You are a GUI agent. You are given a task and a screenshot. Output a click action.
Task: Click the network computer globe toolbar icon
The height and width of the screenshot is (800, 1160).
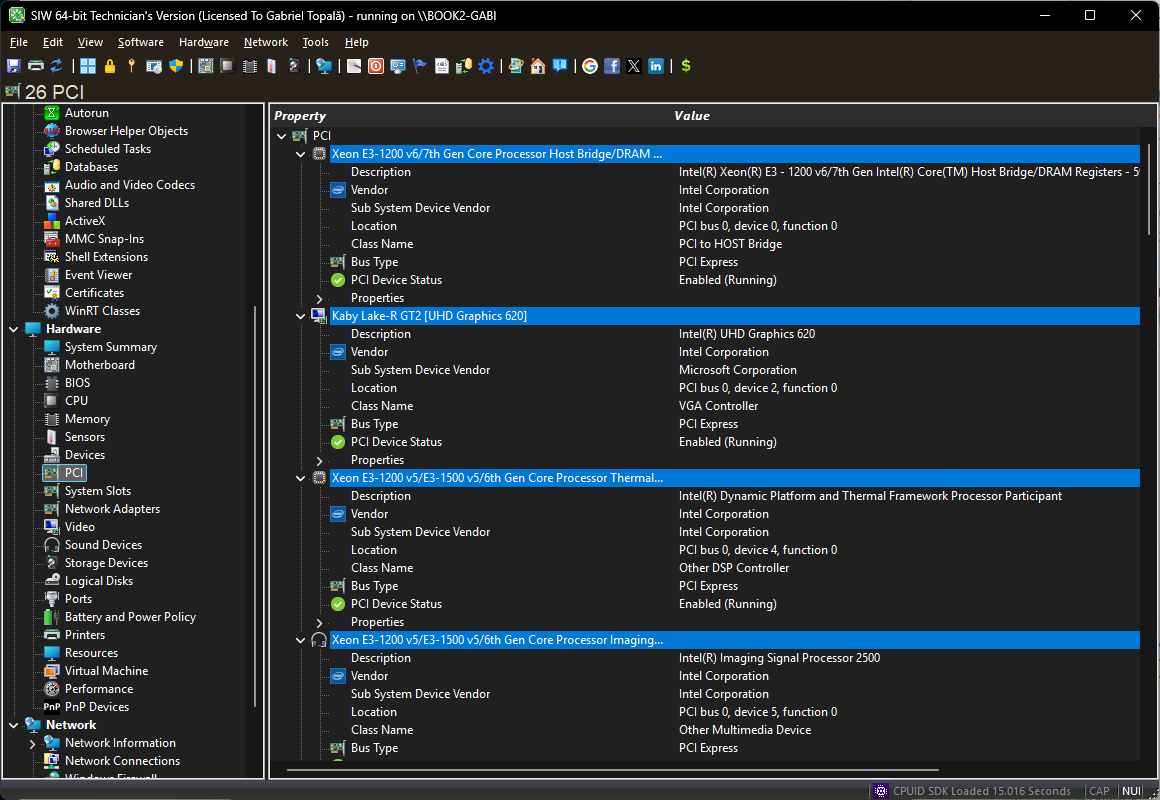(323, 66)
